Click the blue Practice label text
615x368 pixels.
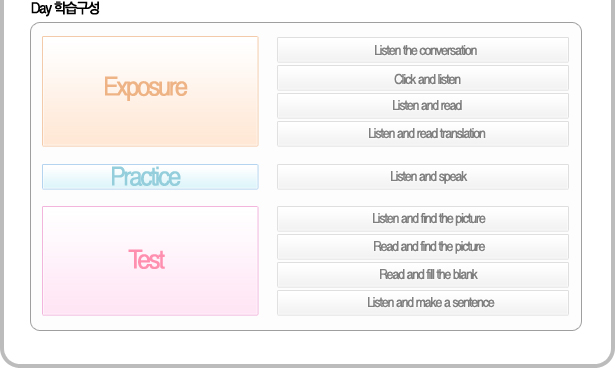click(x=146, y=177)
